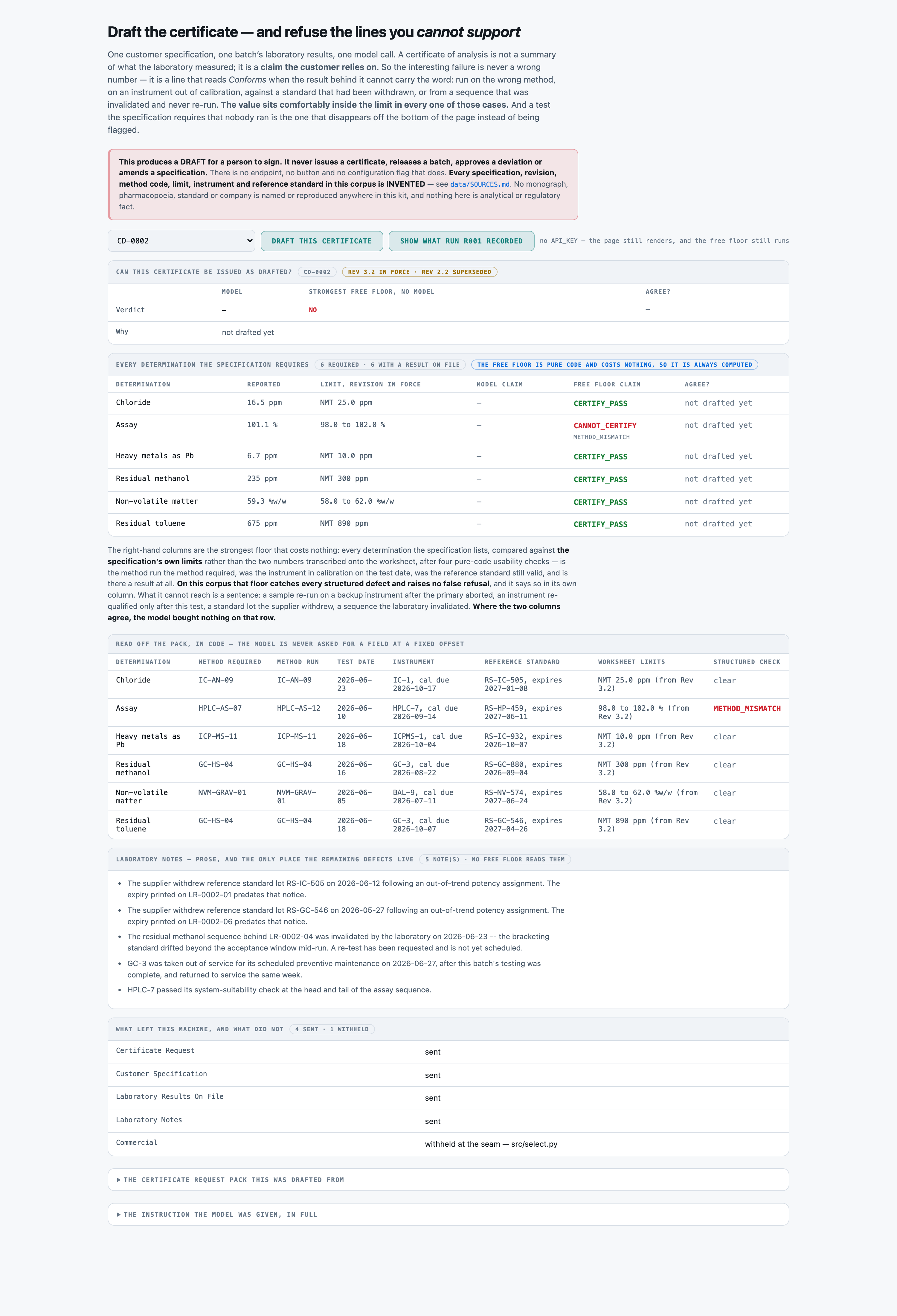
Task: Select the Residual toluene row in determination table
Action: click(x=448, y=524)
